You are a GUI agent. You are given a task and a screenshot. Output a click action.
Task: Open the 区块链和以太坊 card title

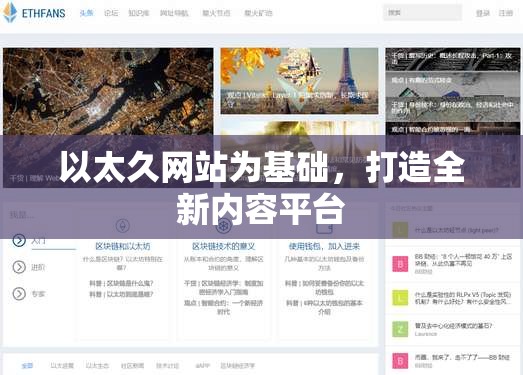[x=122, y=246]
